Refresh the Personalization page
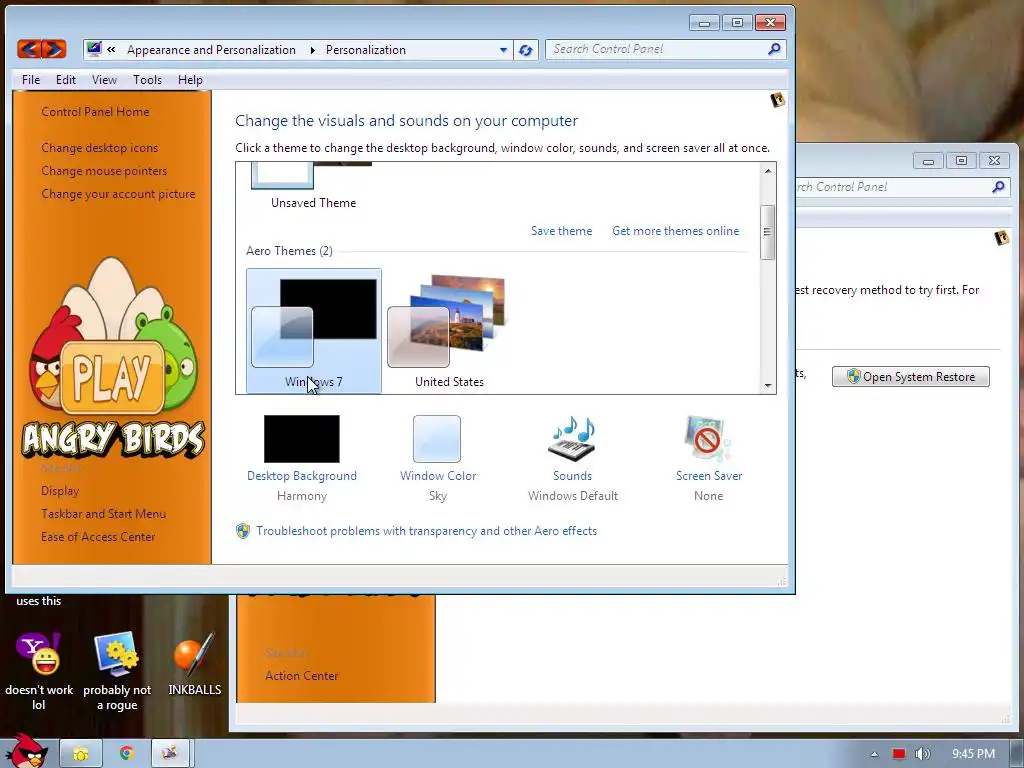The height and width of the screenshot is (768, 1024). [526, 50]
